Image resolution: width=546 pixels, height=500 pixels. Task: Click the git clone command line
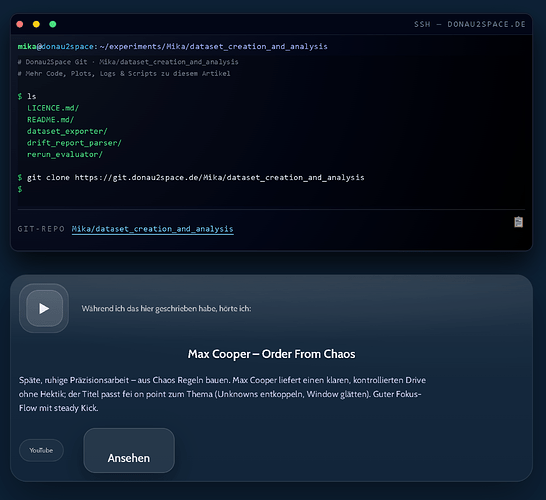191,178
